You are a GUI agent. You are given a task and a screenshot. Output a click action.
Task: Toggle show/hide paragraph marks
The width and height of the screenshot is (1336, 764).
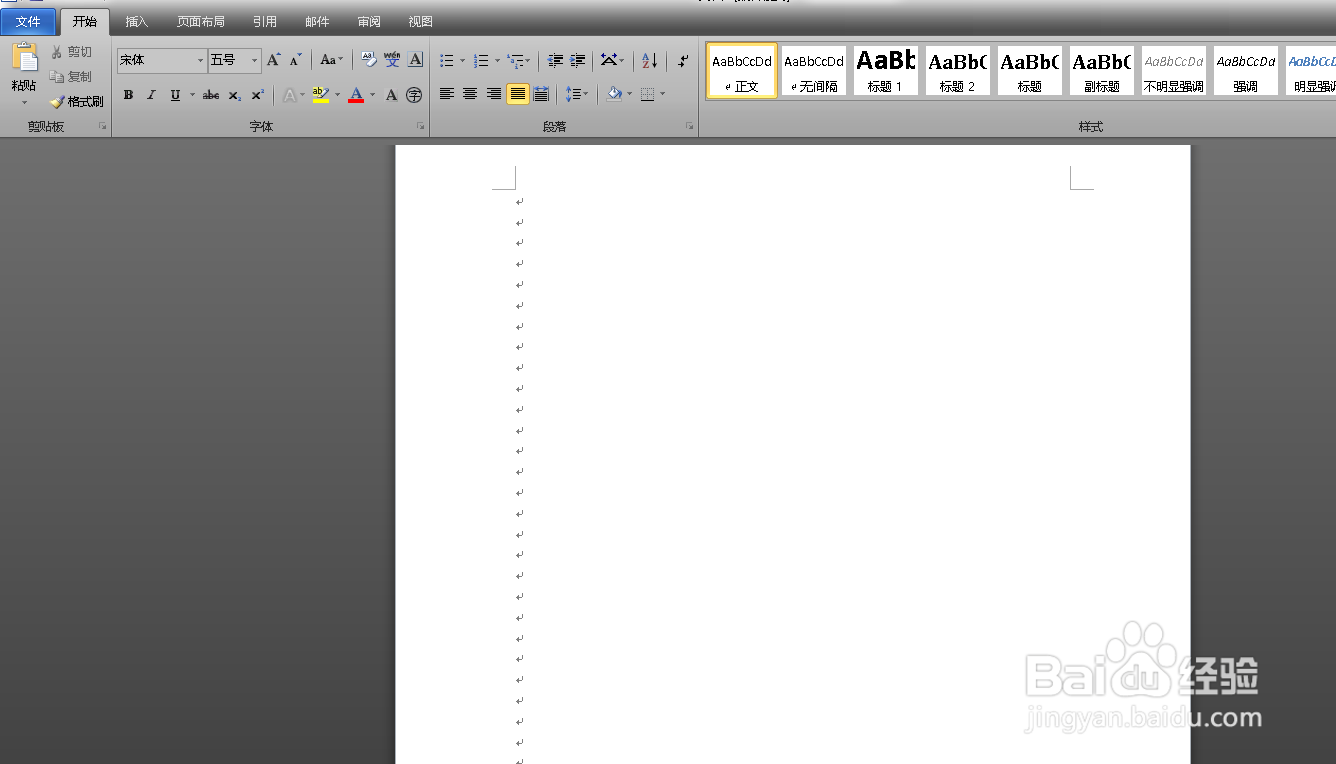(683, 61)
